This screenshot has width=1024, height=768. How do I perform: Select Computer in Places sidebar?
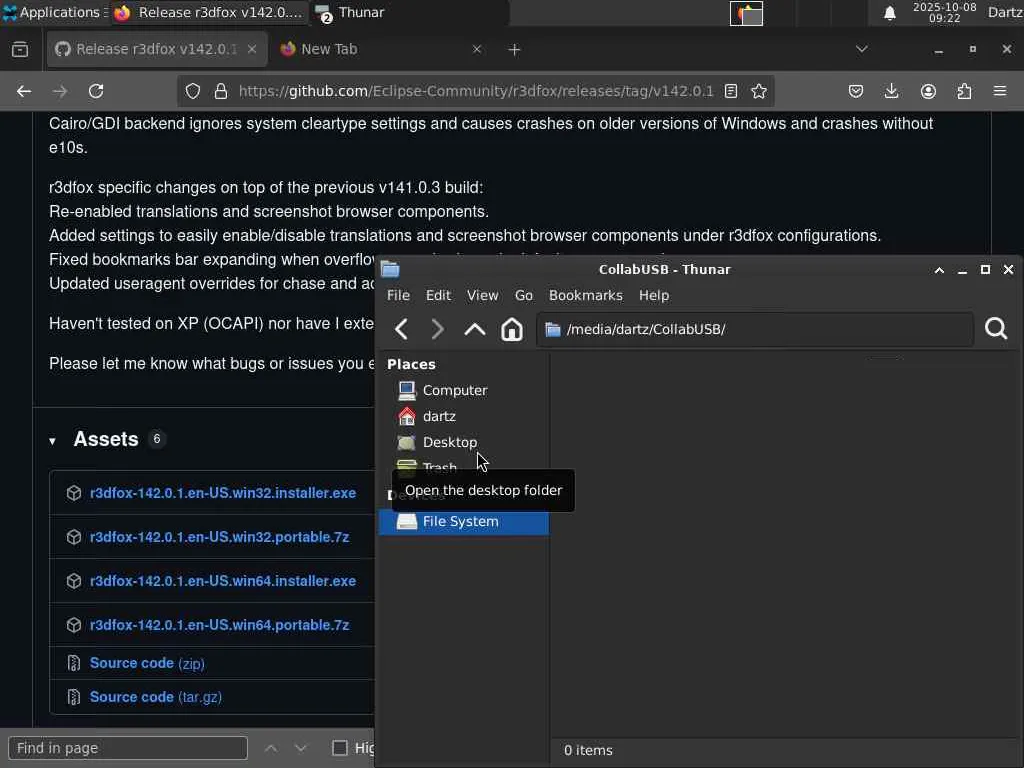pos(464,391)
